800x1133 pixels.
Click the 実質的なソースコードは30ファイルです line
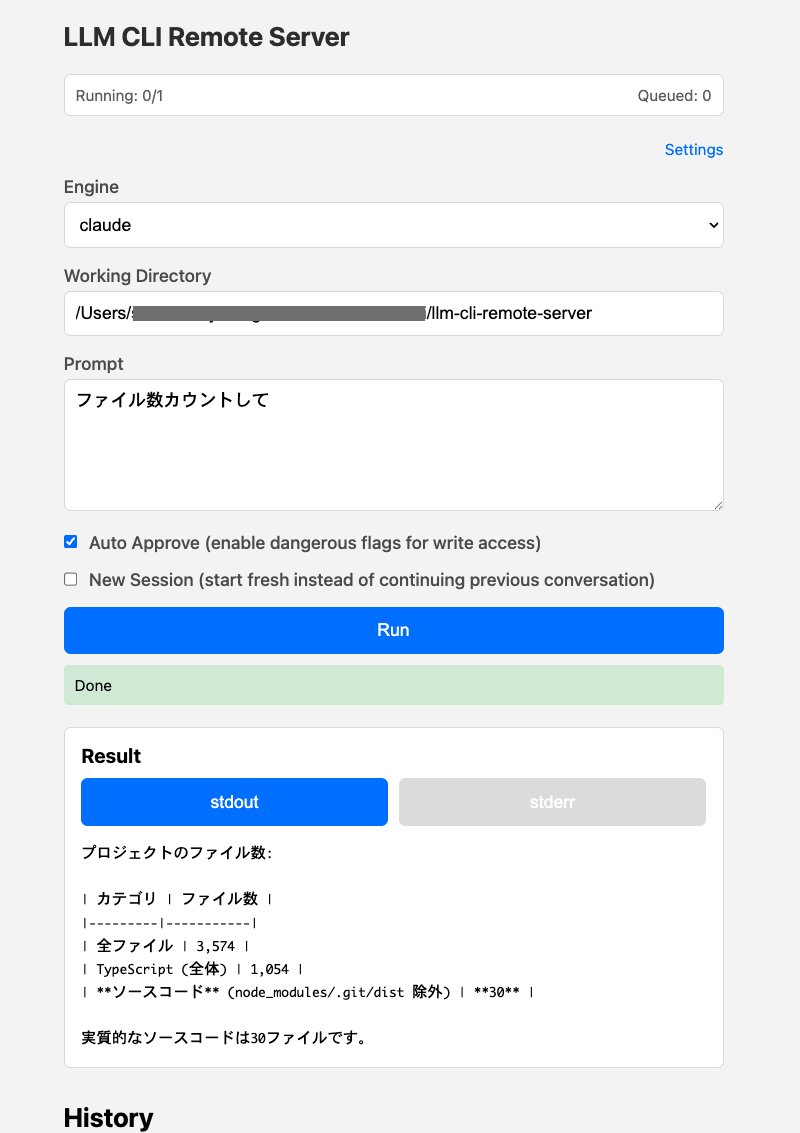click(x=225, y=1038)
